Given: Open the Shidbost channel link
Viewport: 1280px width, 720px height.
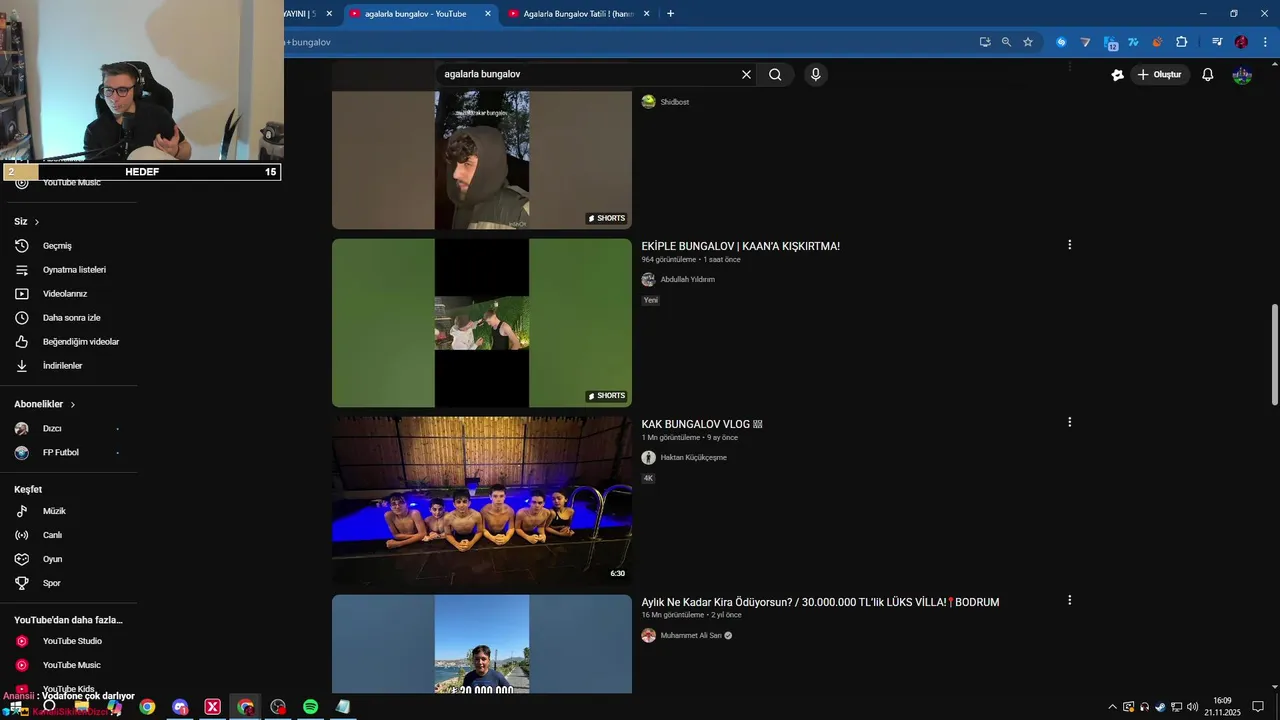Looking at the screenshot, I should (674, 102).
